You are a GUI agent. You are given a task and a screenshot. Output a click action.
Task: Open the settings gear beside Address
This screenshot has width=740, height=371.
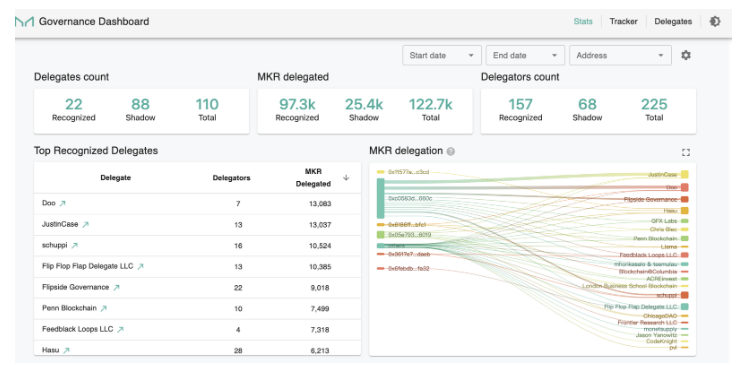[x=686, y=55]
